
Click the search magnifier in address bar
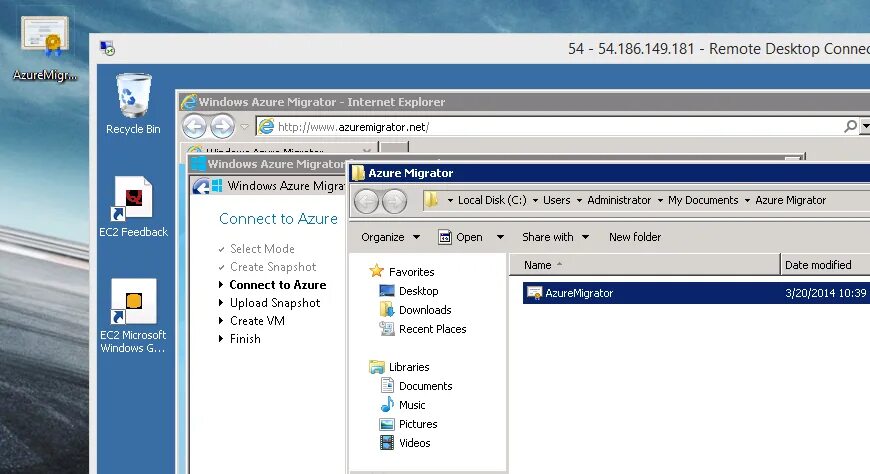pos(850,127)
